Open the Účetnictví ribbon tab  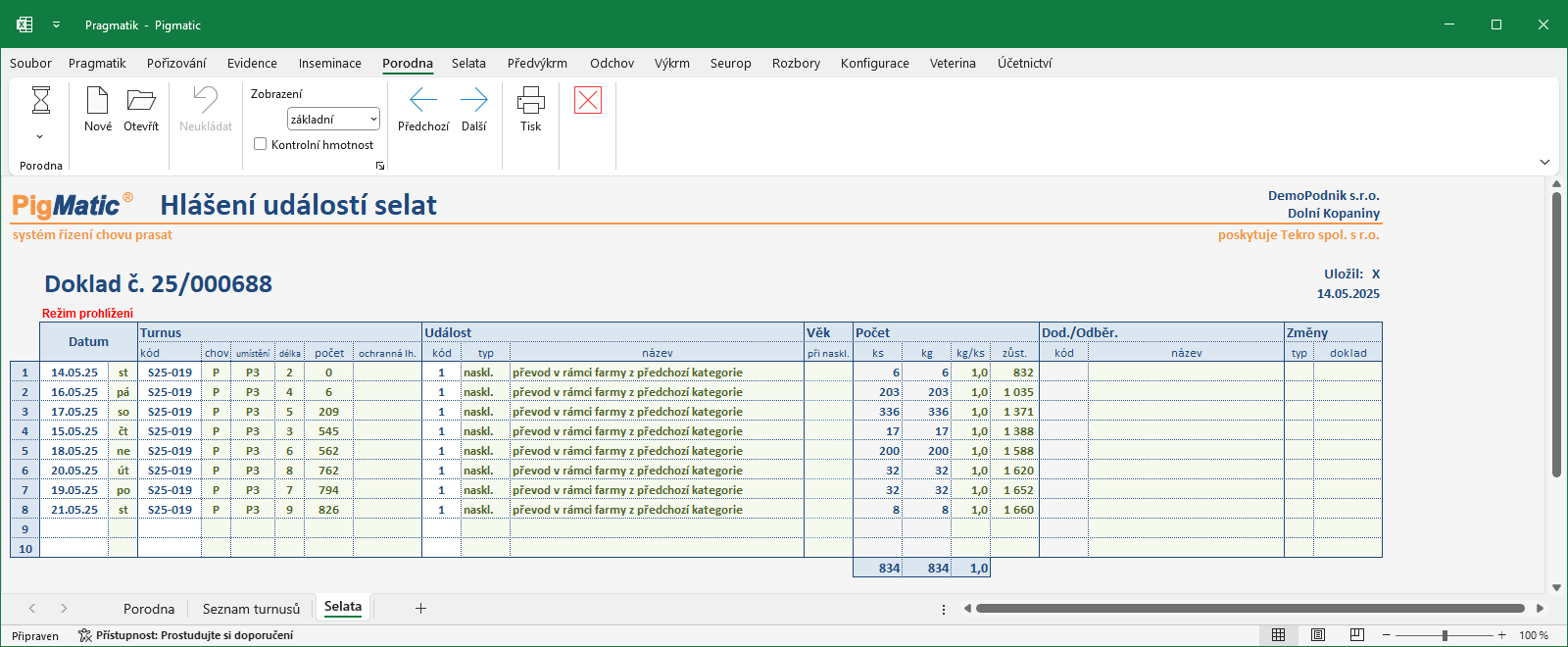1025,63
